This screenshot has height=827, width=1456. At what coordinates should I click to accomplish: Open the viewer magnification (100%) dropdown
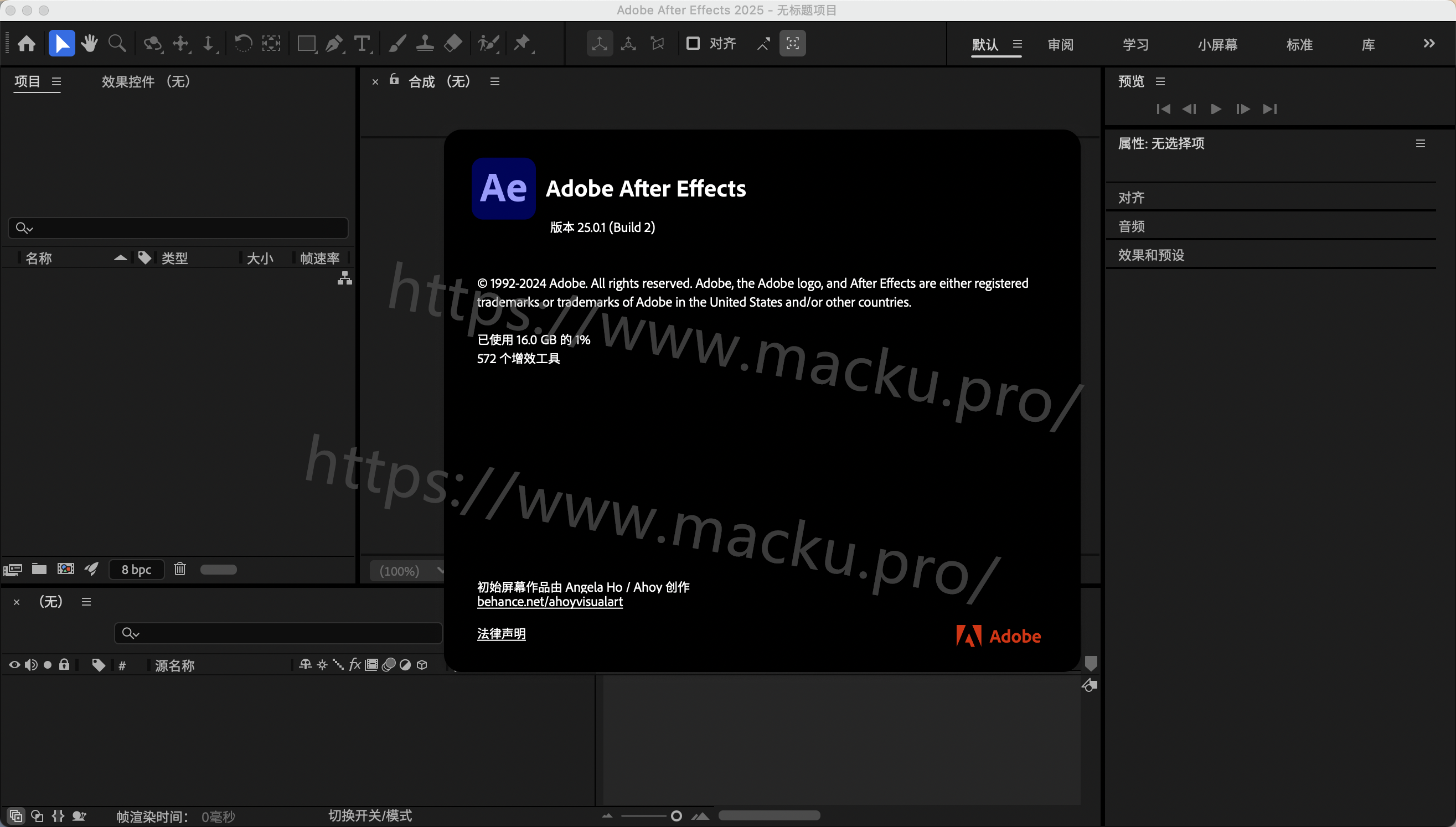pos(407,571)
